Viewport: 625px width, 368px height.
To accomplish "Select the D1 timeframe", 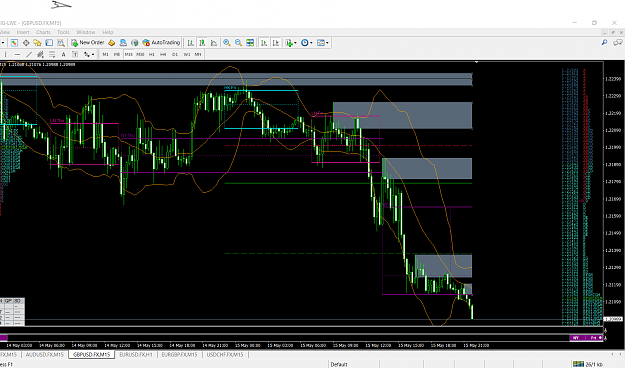I will point(175,54).
